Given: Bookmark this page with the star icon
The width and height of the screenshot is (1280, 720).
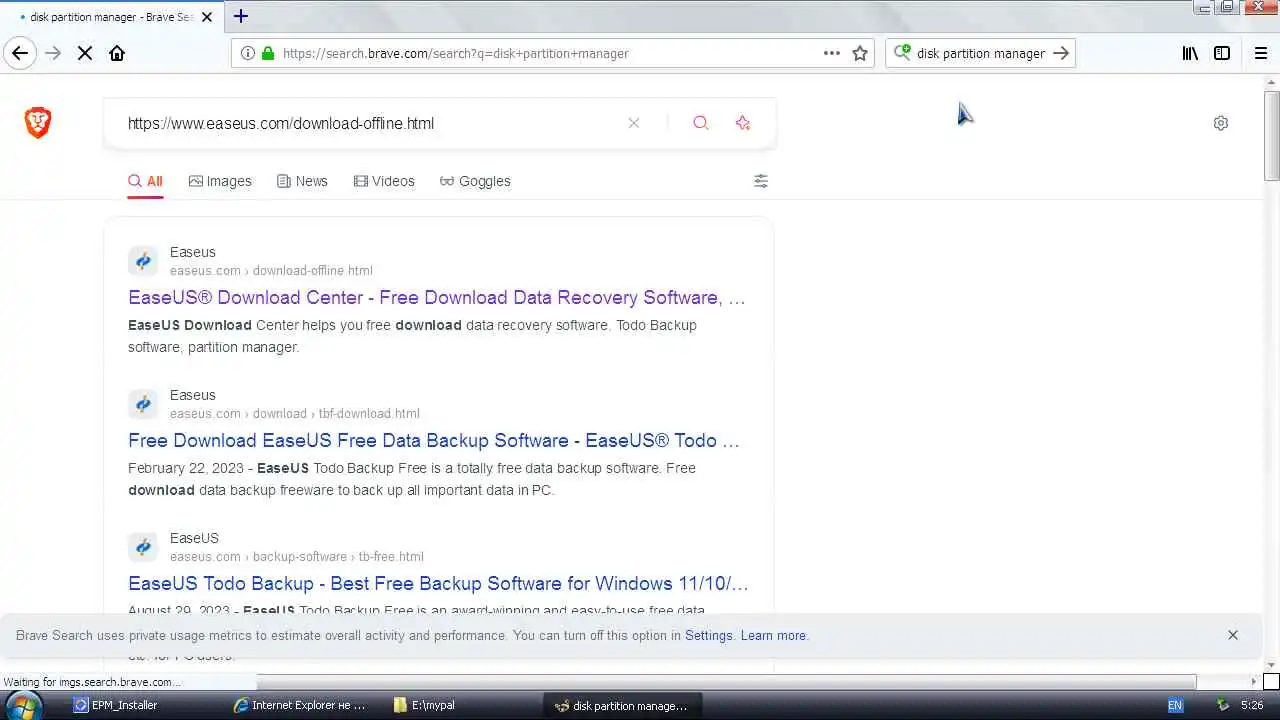Looking at the screenshot, I should point(860,53).
